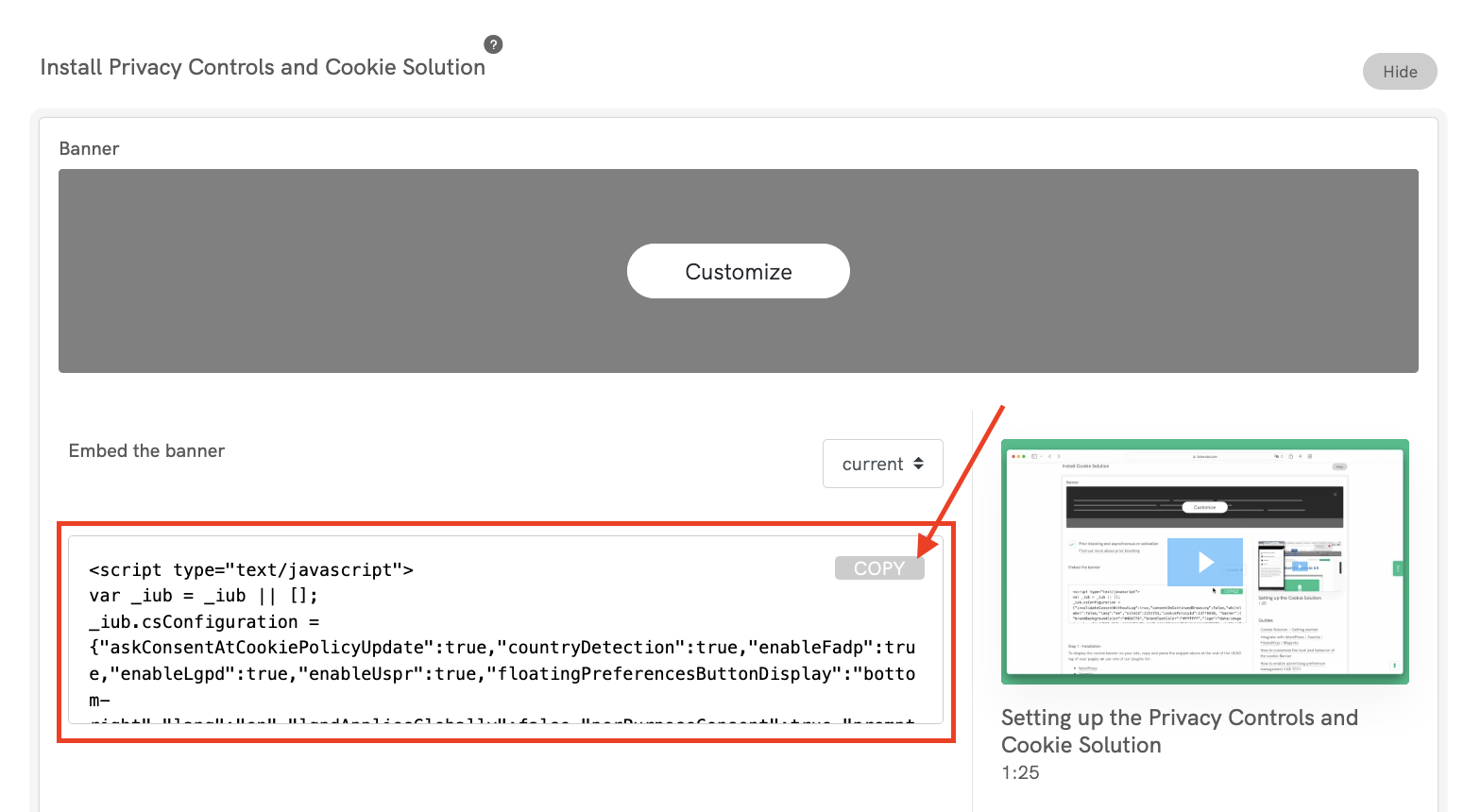Click the 'Install Privacy Controls and Cookie Solution' heading
The height and width of the screenshot is (812, 1481).
pos(263,68)
